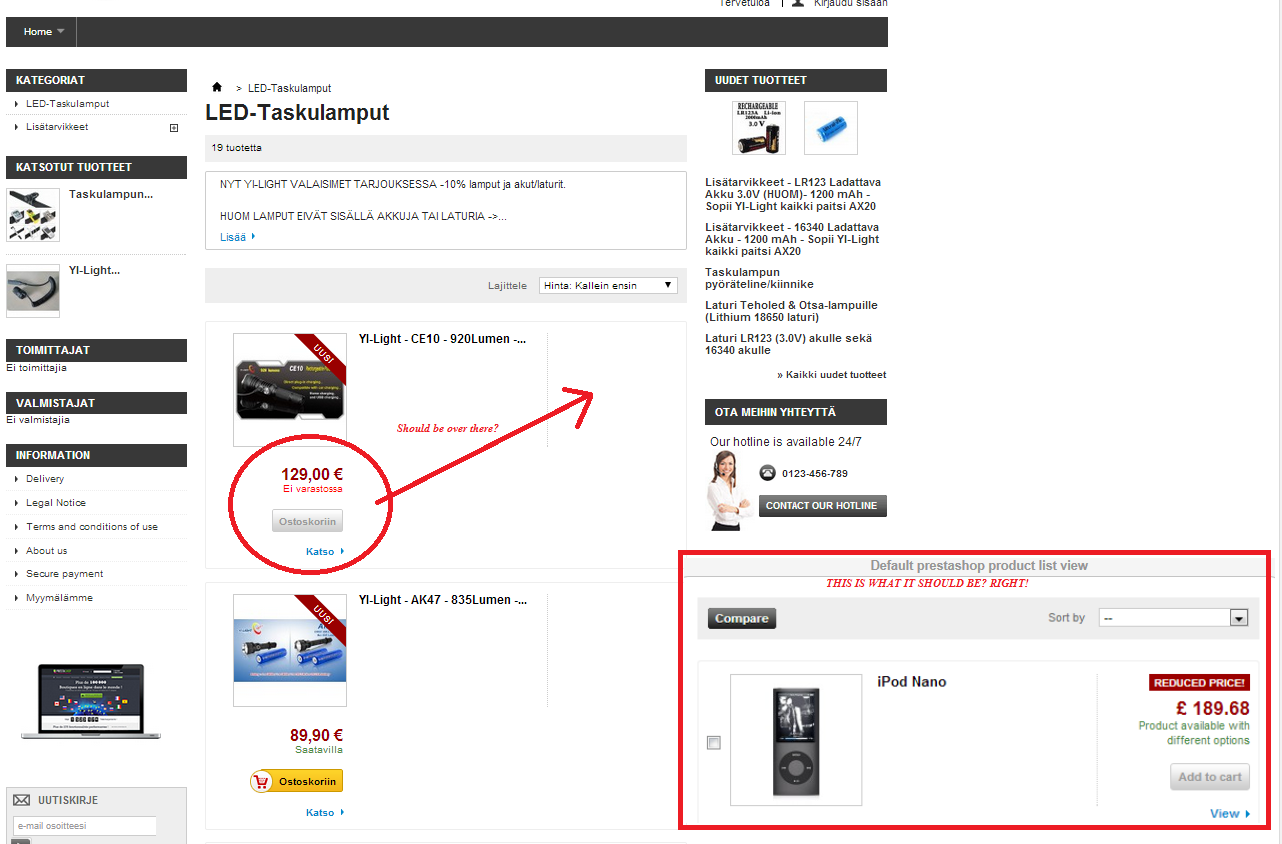Click cart icon on AK47 Ostoskoriin button
Screen dimensions: 1282x844
[263, 781]
